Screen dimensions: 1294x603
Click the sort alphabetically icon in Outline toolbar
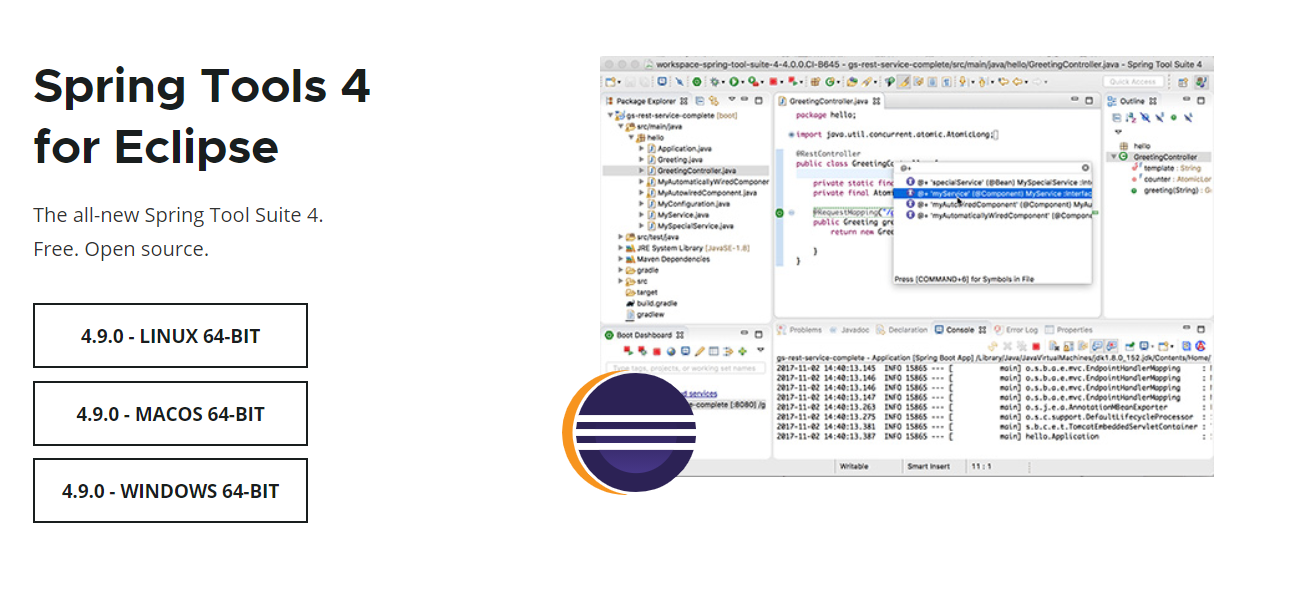pyautogui.click(x=1131, y=117)
